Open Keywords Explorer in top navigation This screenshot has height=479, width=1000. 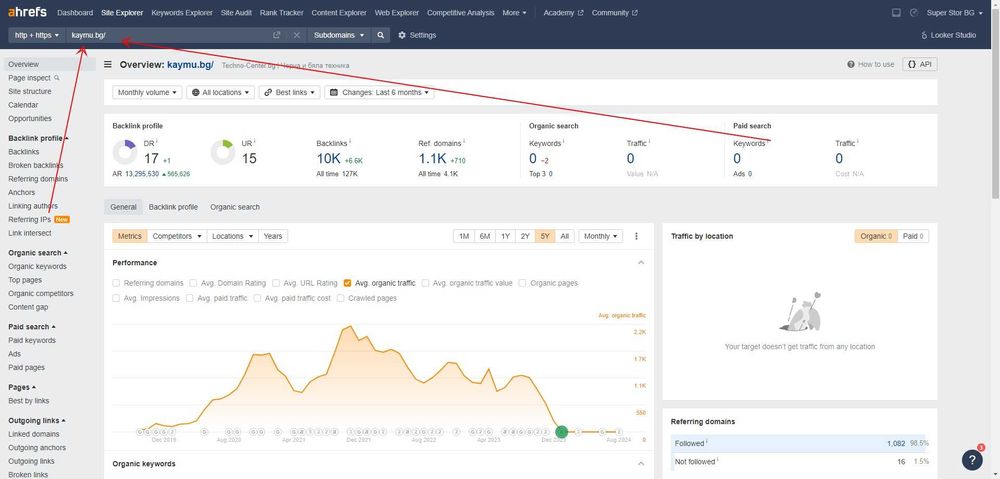[182, 13]
